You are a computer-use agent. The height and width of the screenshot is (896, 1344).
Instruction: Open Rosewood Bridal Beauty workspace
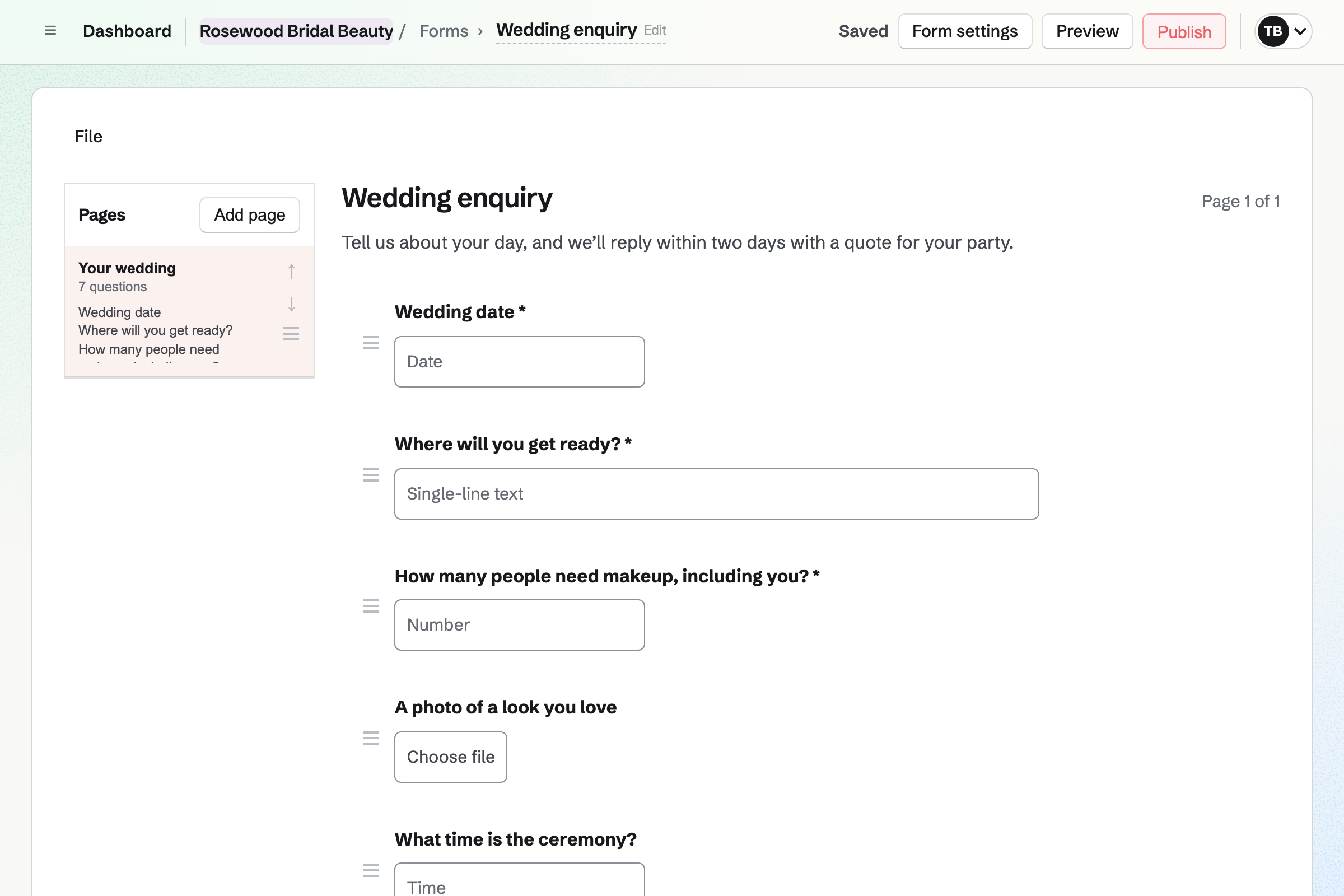coord(296,31)
